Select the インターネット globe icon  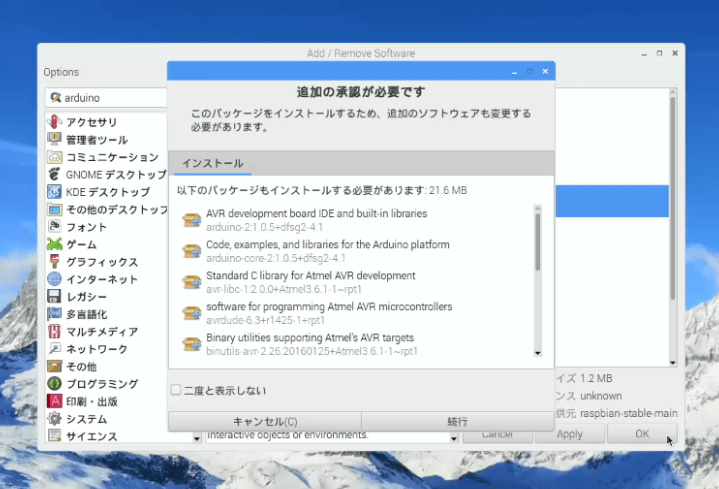(x=54, y=279)
